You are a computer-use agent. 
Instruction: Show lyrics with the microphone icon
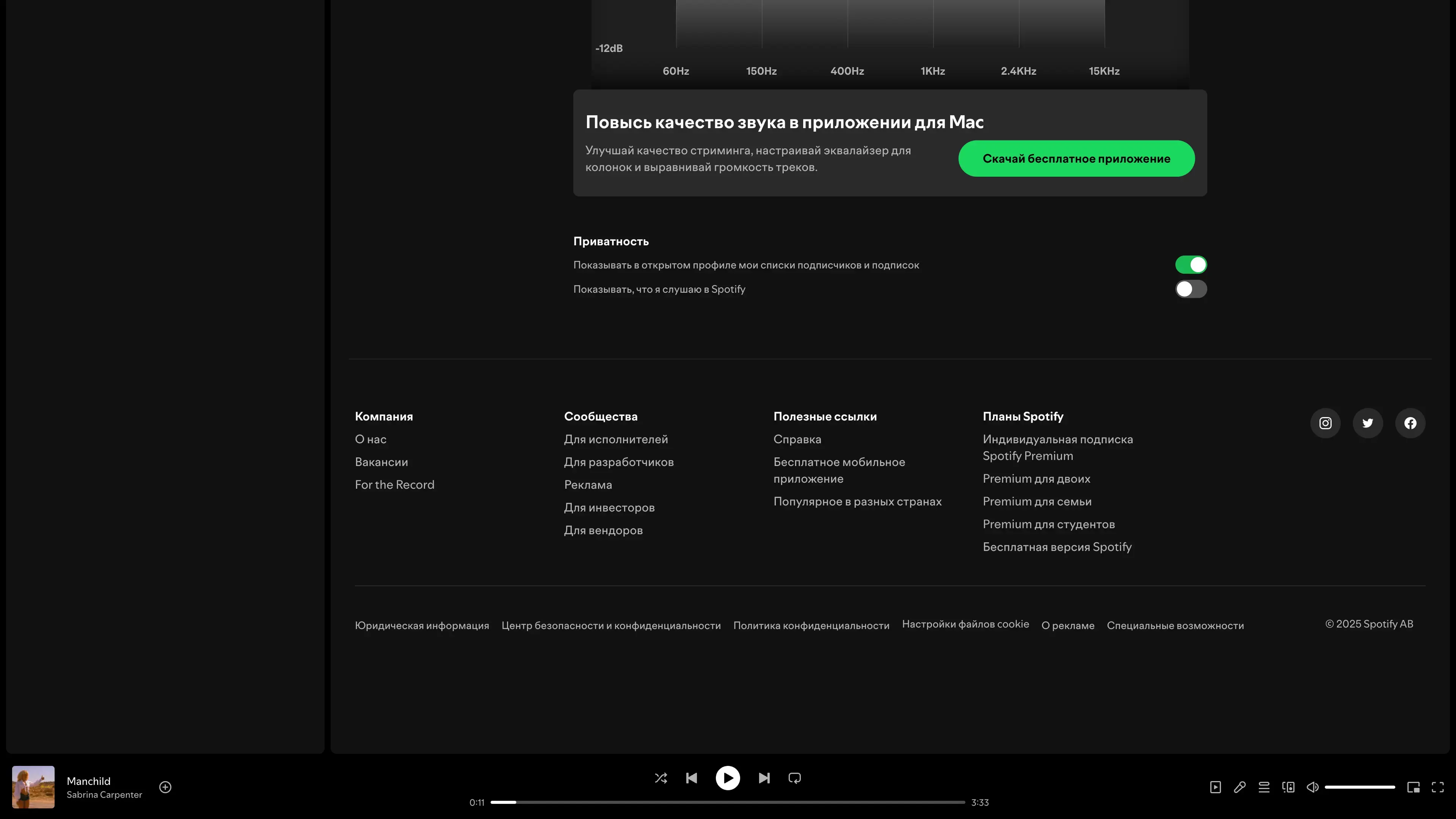[1239, 787]
